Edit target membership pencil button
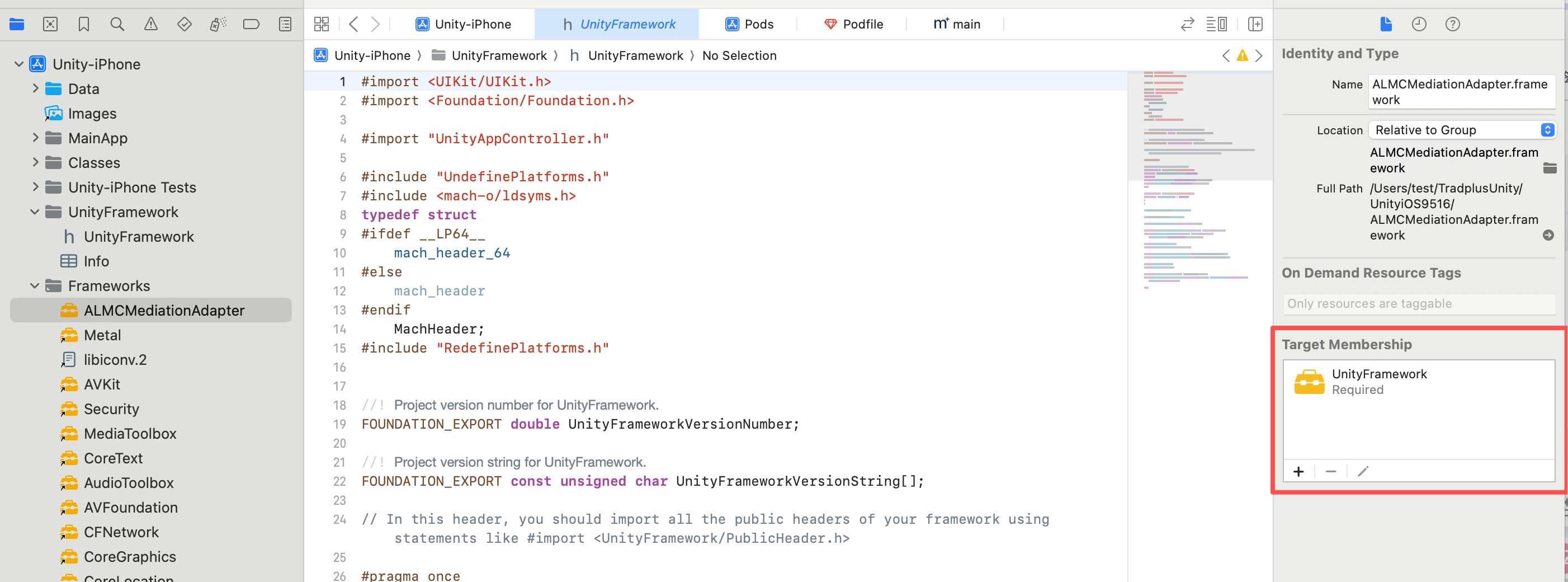 (1363, 472)
